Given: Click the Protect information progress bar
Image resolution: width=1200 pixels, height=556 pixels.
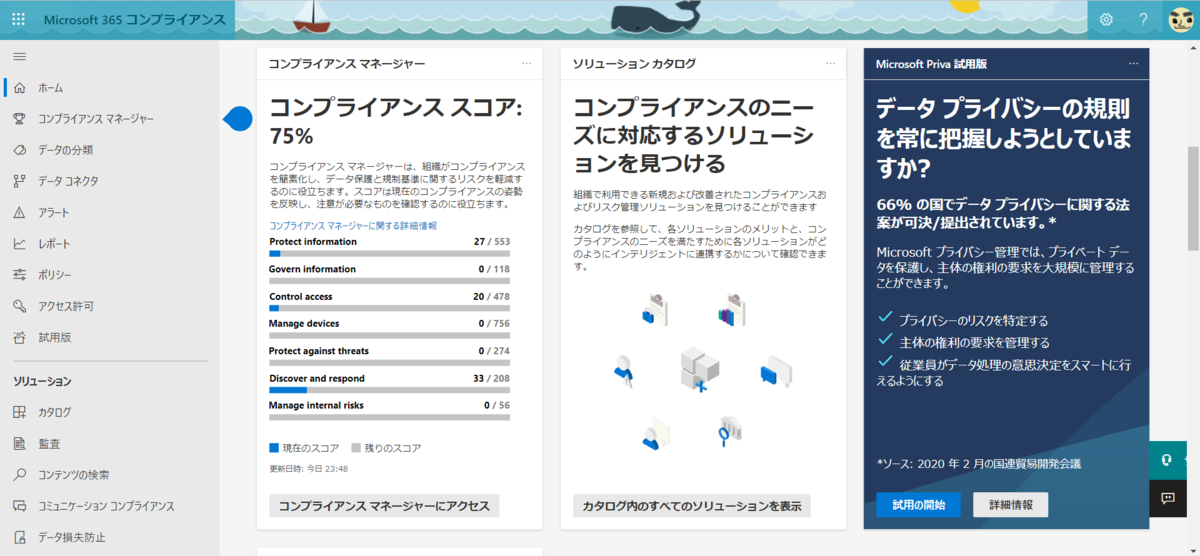Looking at the screenshot, I should click(x=389, y=254).
